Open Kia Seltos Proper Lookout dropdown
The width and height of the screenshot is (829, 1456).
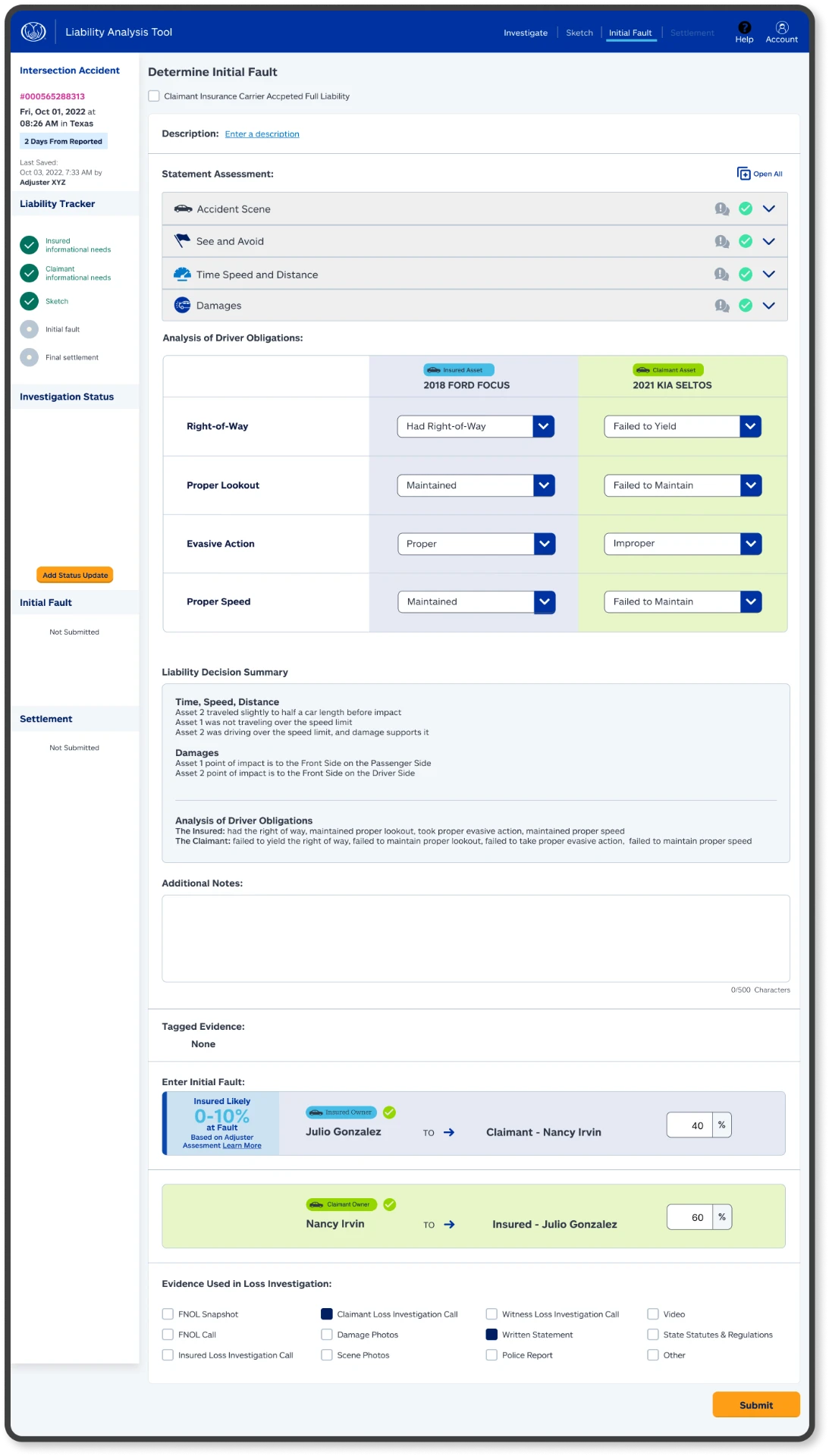point(683,485)
